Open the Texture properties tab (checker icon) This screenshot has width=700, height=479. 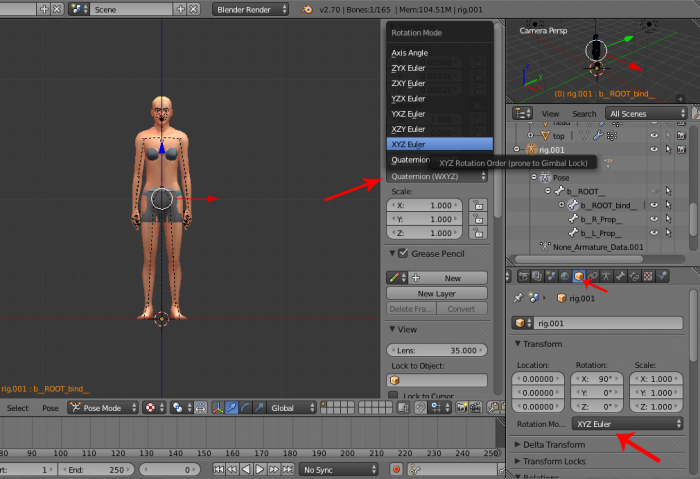pos(648,276)
